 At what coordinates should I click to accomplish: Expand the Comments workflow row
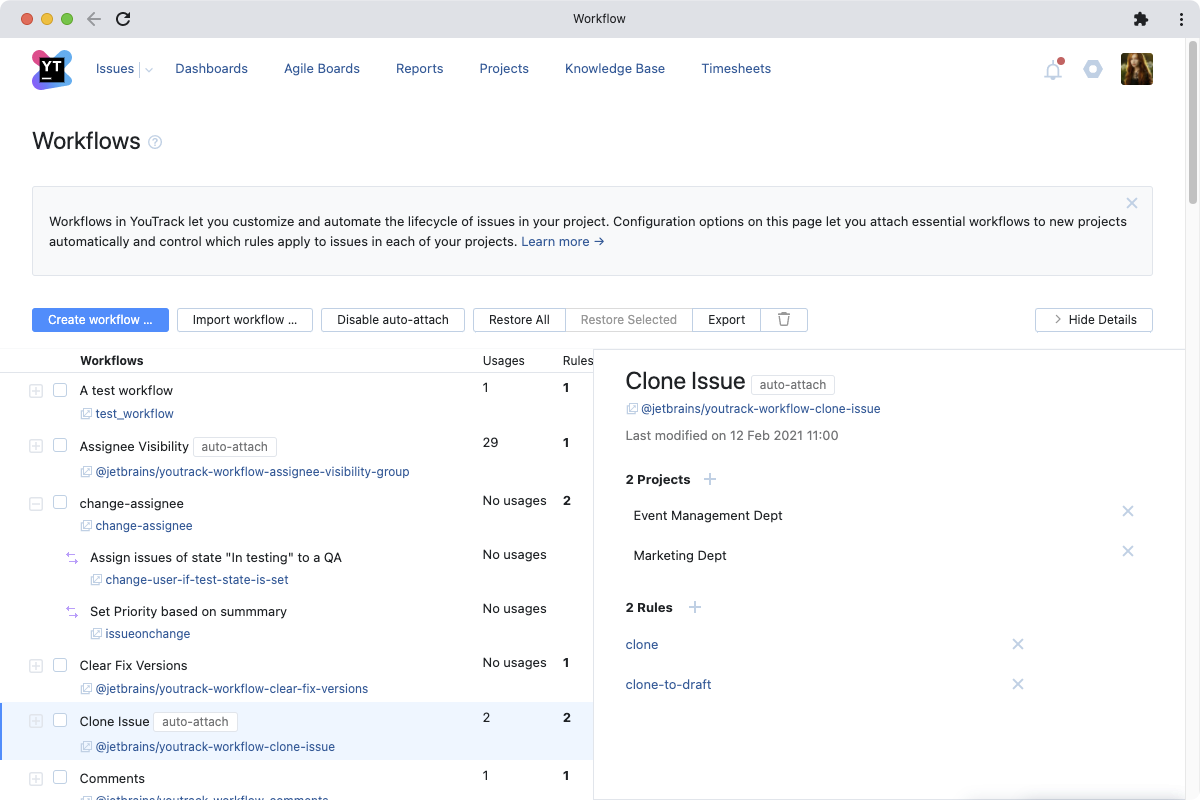coord(36,779)
